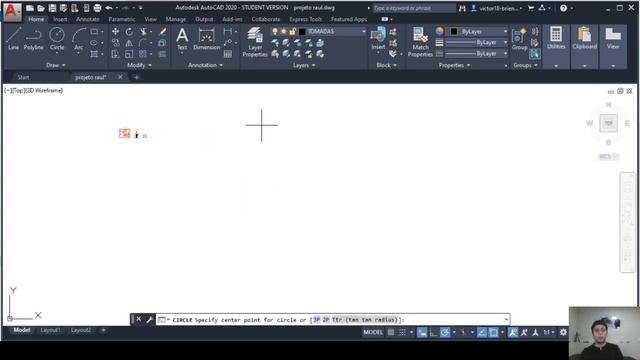Expand the Block panel
Viewport: 640px width, 360px height.
[386, 65]
